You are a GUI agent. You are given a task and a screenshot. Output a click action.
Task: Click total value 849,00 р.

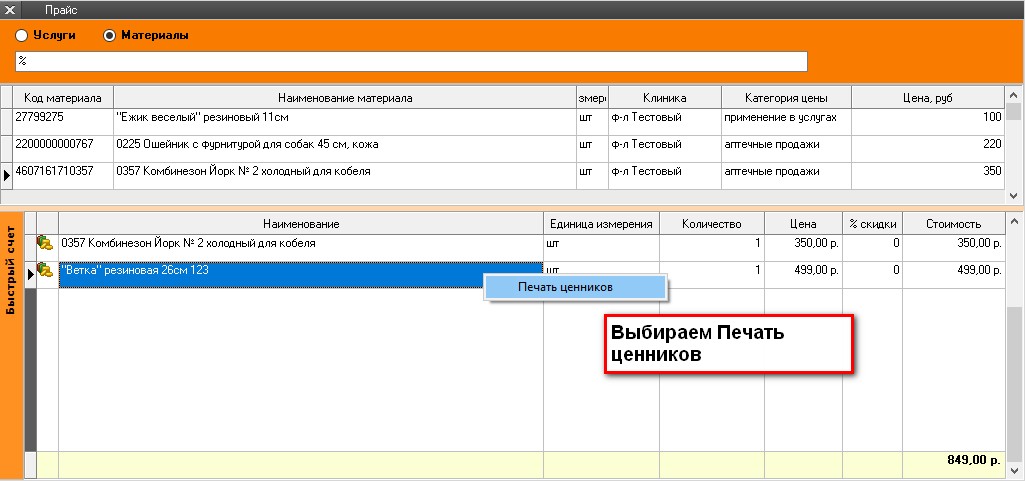coord(973,460)
